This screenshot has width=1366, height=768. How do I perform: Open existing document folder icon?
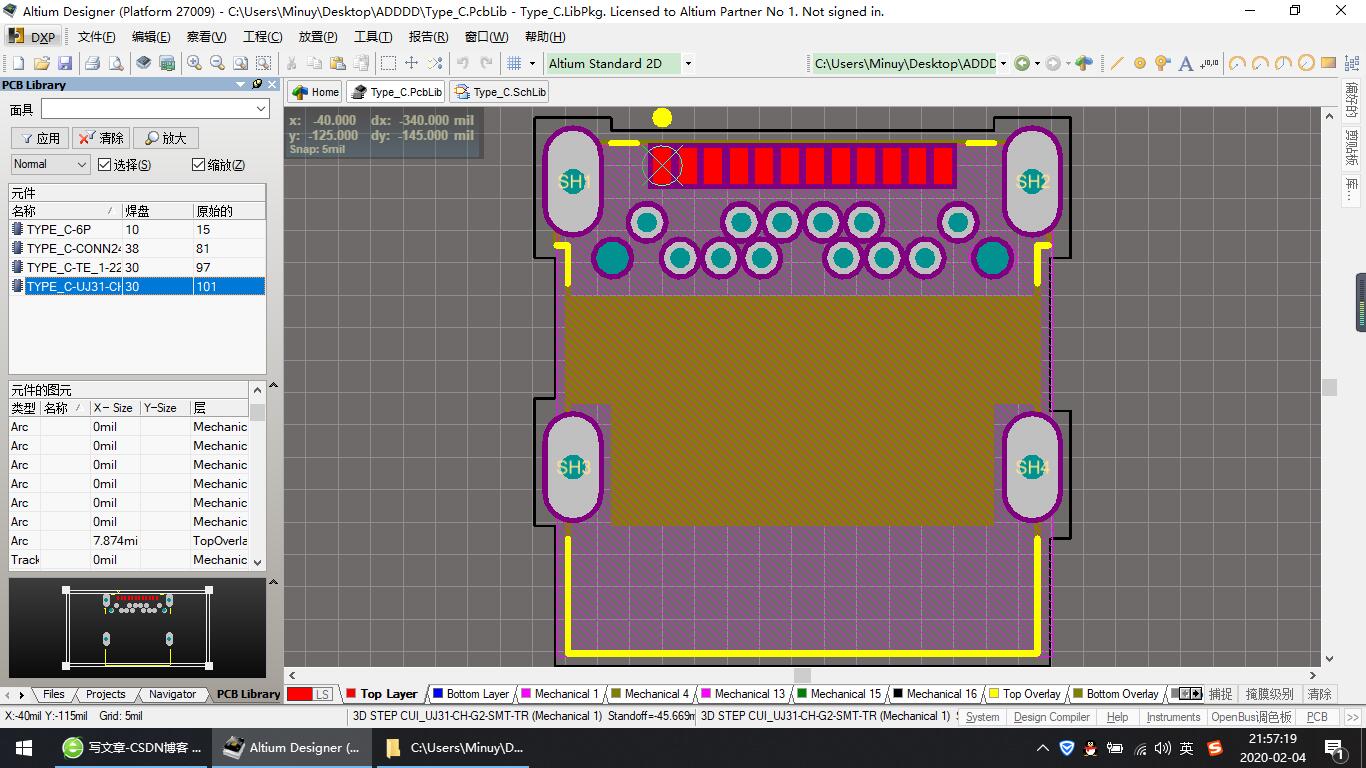[41, 63]
